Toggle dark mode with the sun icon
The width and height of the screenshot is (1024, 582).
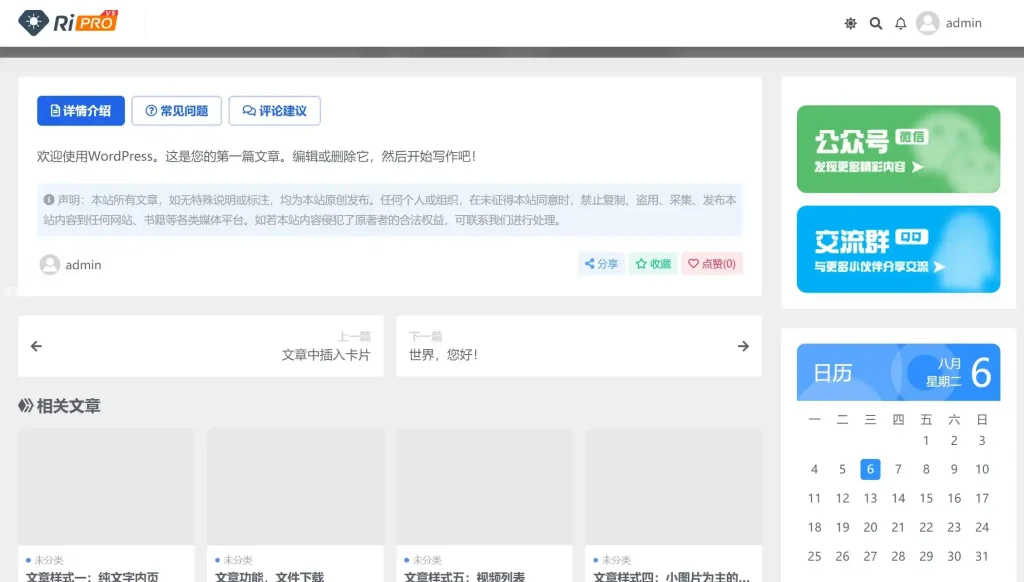click(849, 22)
